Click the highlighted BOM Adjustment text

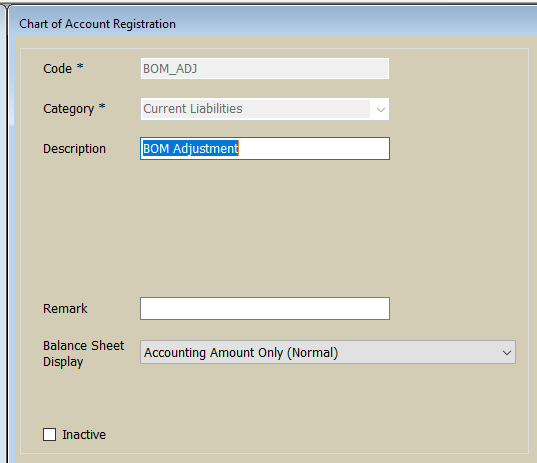(190, 149)
